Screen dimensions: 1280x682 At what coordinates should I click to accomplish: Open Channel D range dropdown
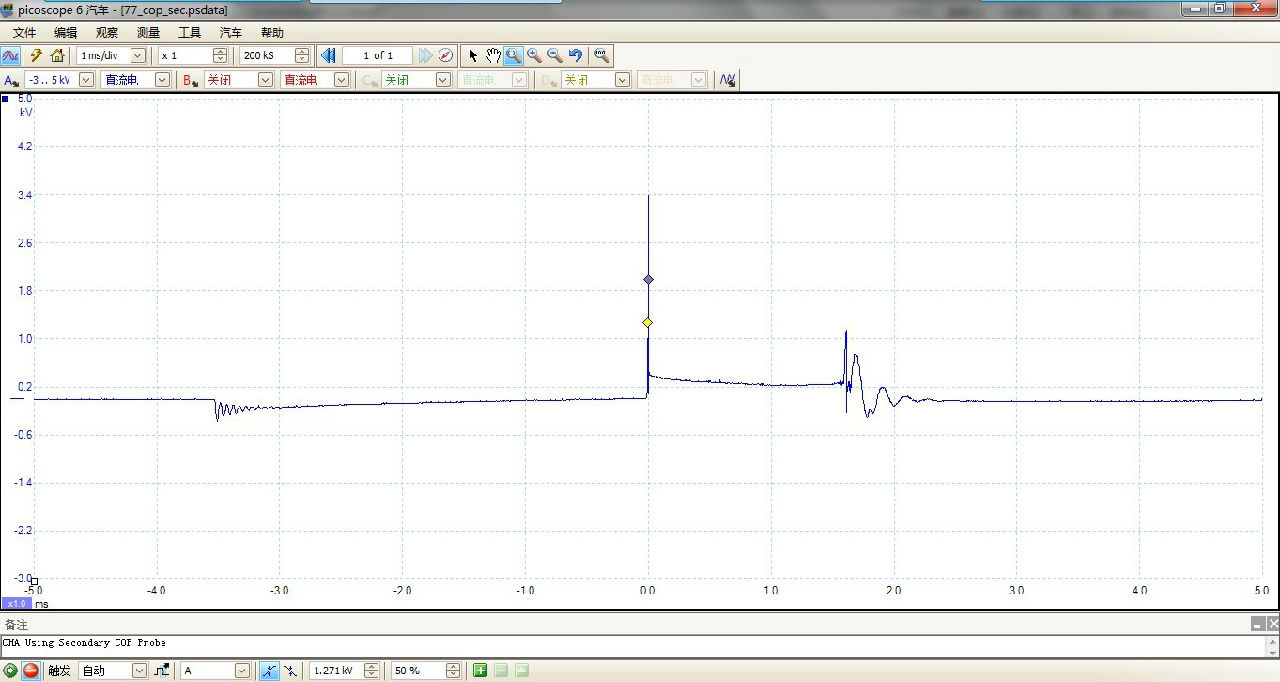pos(622,80)
